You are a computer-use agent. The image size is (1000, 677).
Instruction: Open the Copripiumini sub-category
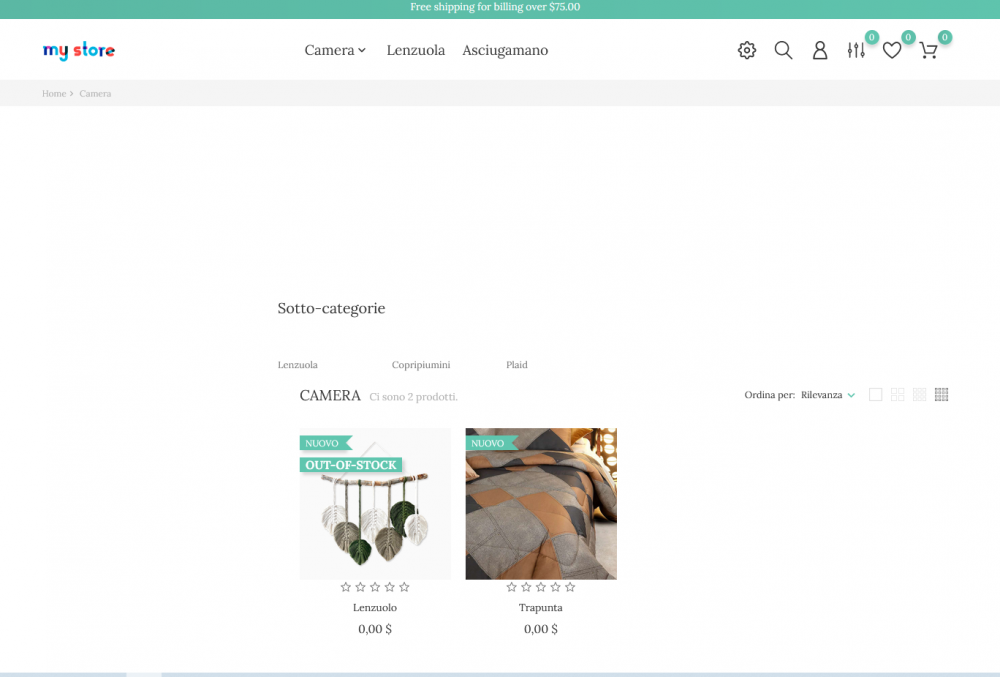pos(421,365)
